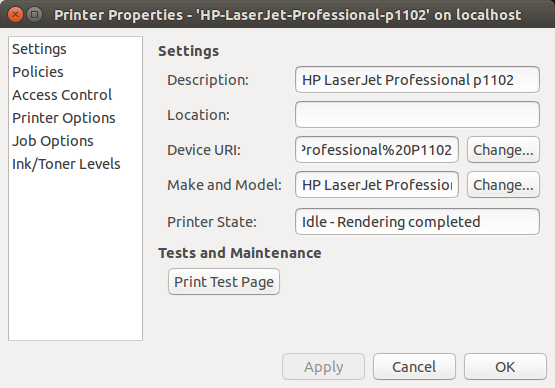
Task: Click the Make and Model field
Action: [x=377, y=185]
